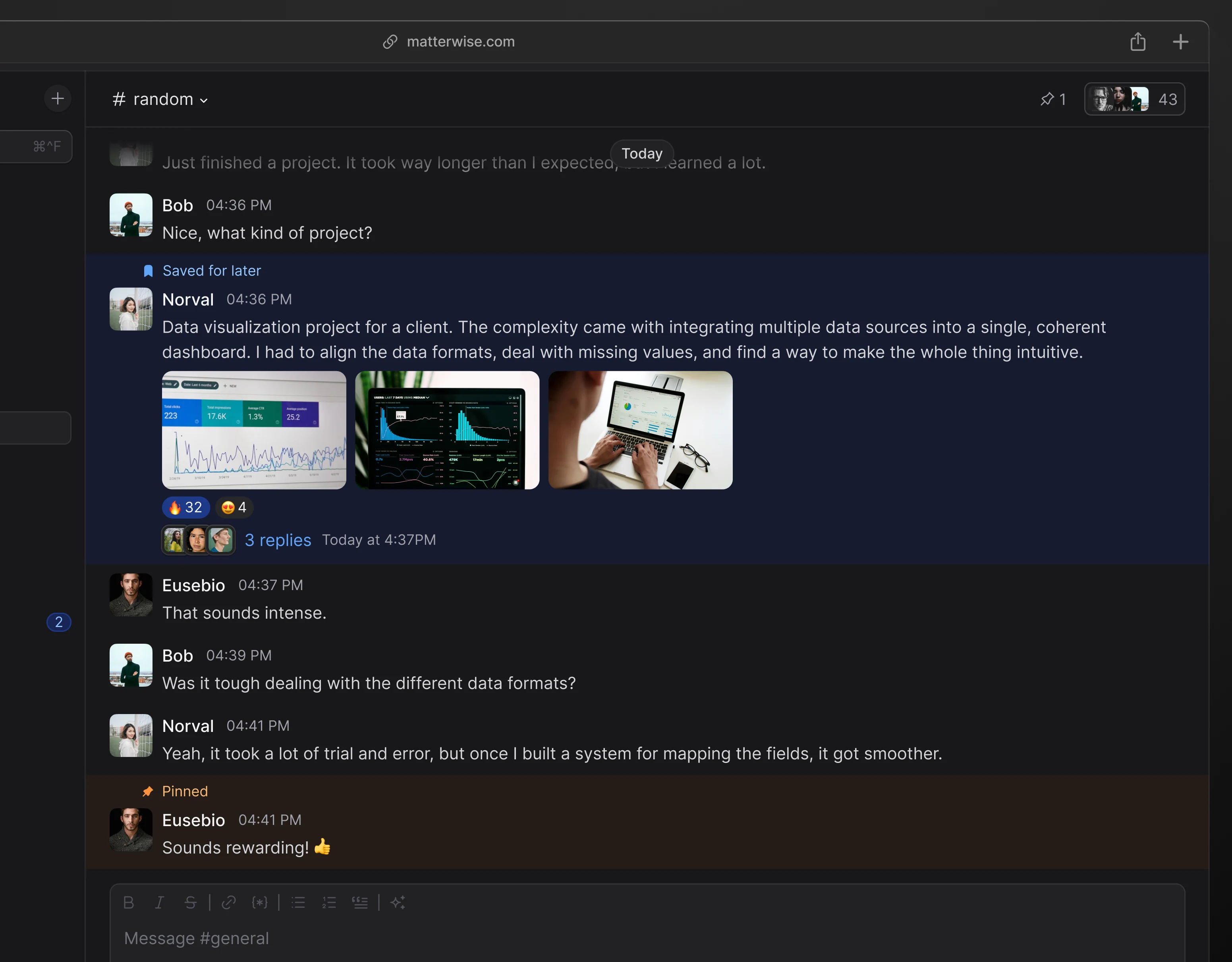Open the 2 unread messages badge

point(59,622)
